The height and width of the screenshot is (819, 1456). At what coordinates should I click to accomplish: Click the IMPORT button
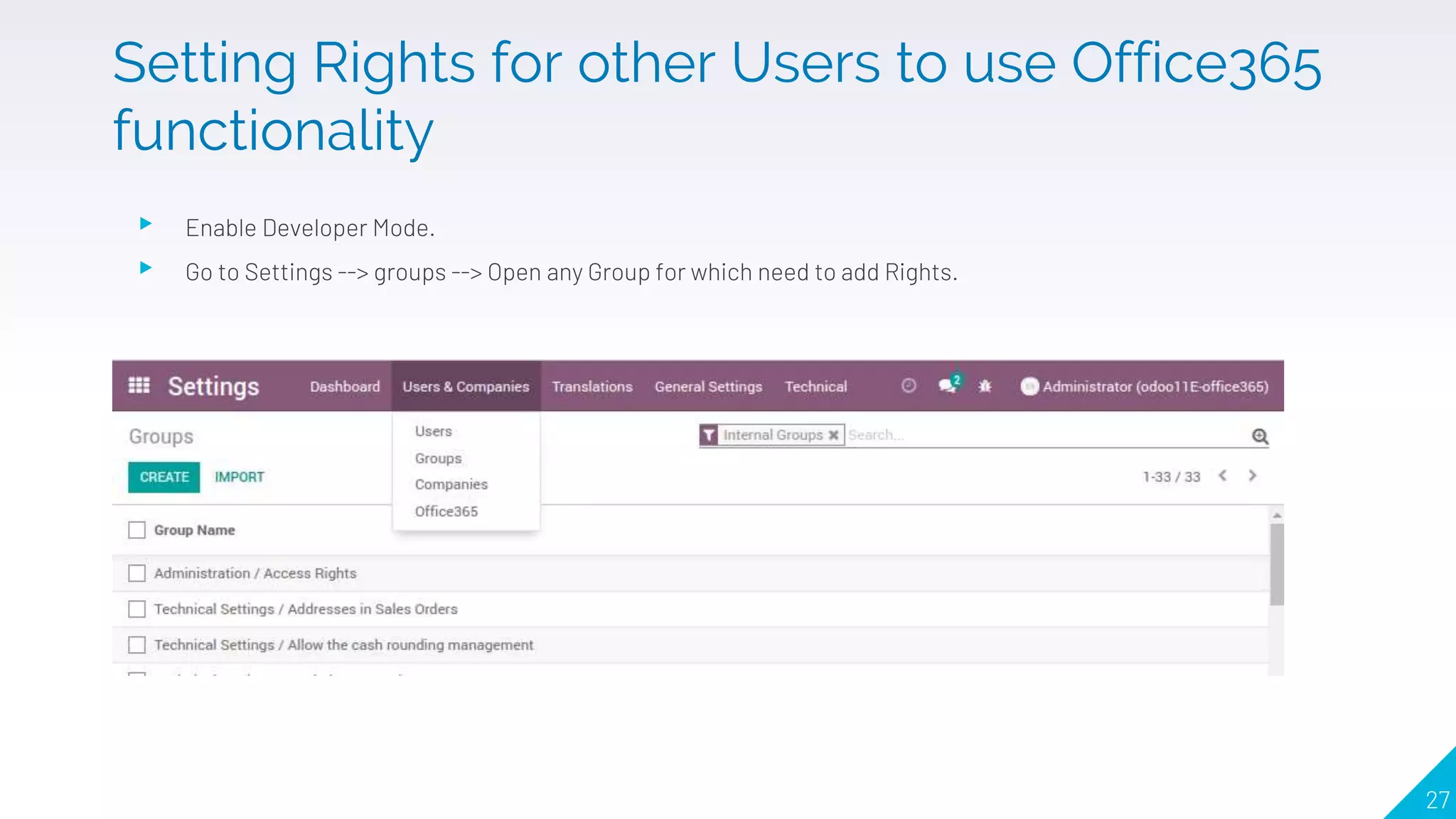point(240,477)
